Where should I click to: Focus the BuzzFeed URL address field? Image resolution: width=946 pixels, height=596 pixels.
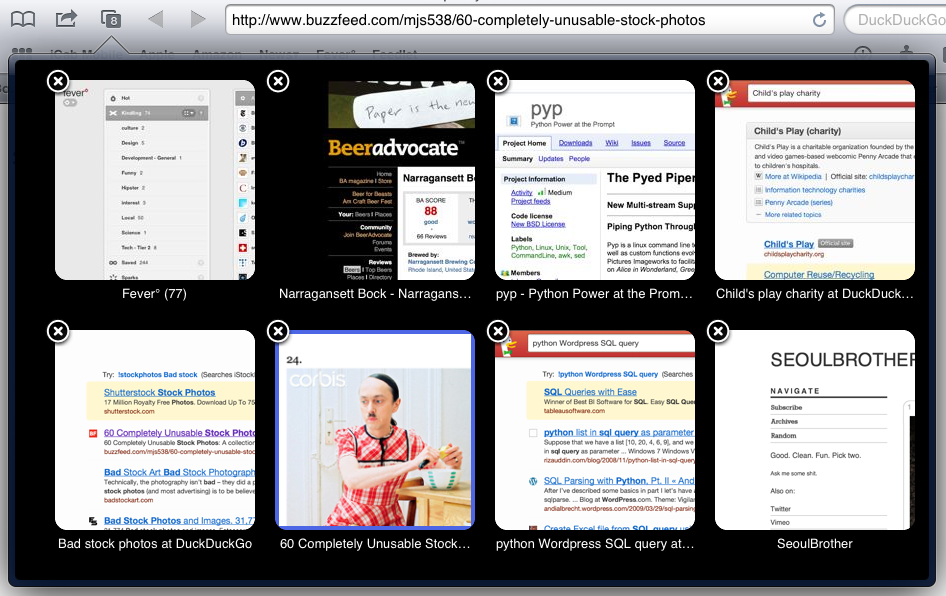(530, 20)
